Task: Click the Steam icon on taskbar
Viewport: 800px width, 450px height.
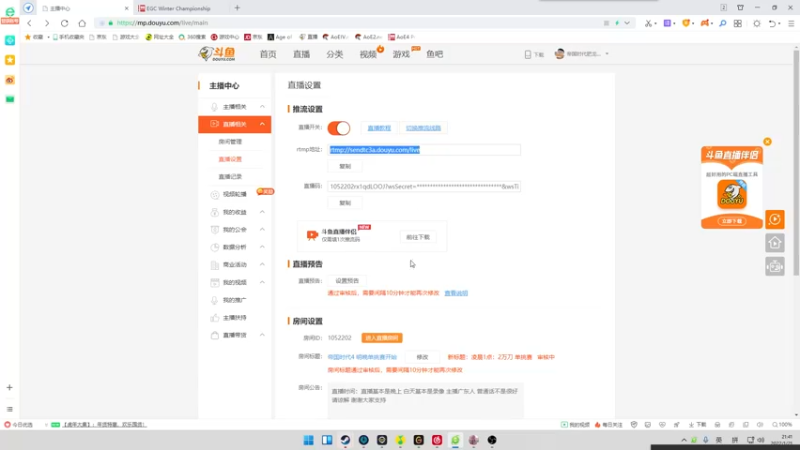Action: pyautogui.click(x=345, y=440)
